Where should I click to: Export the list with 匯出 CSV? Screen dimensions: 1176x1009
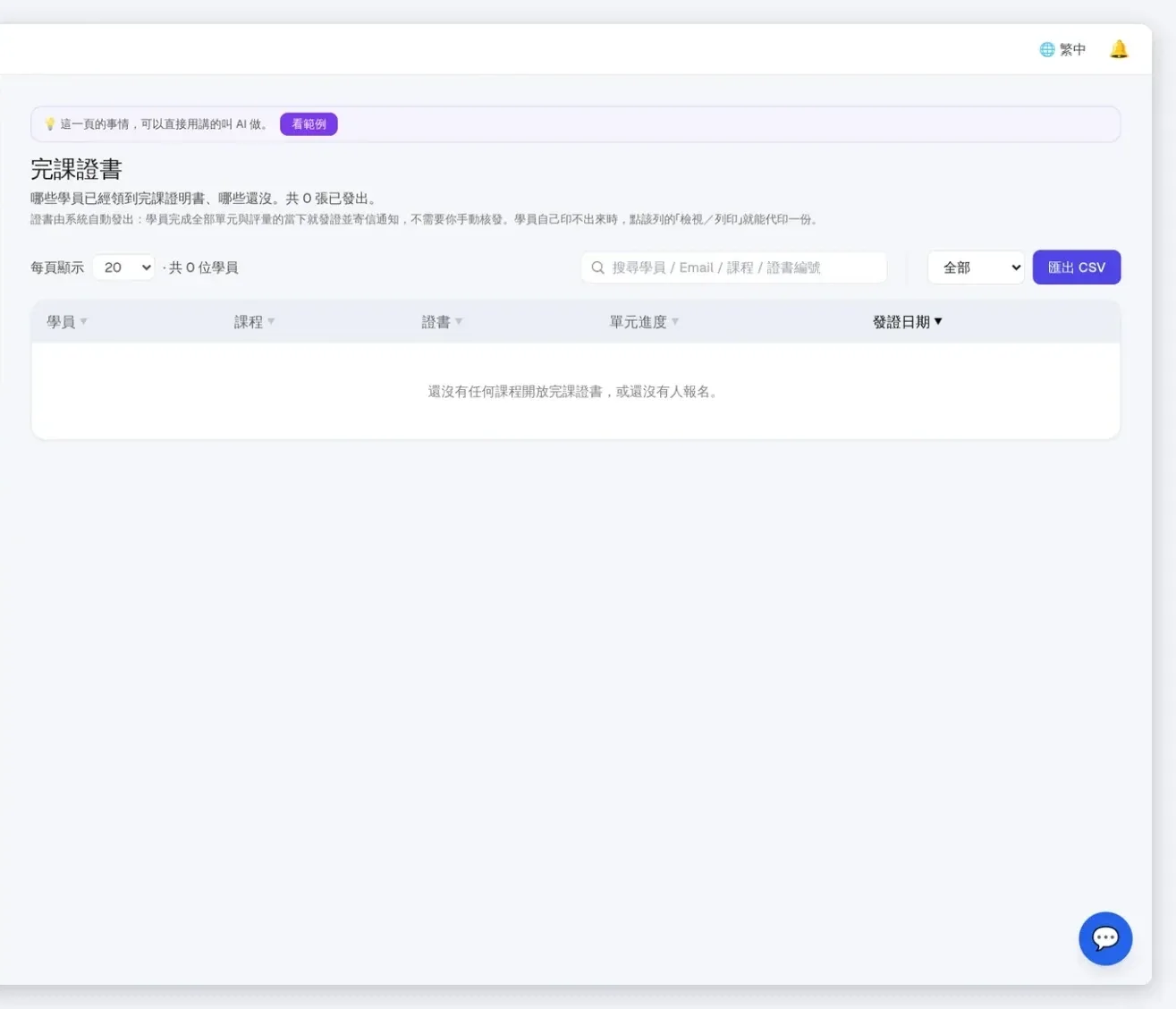coord(1077,267)
